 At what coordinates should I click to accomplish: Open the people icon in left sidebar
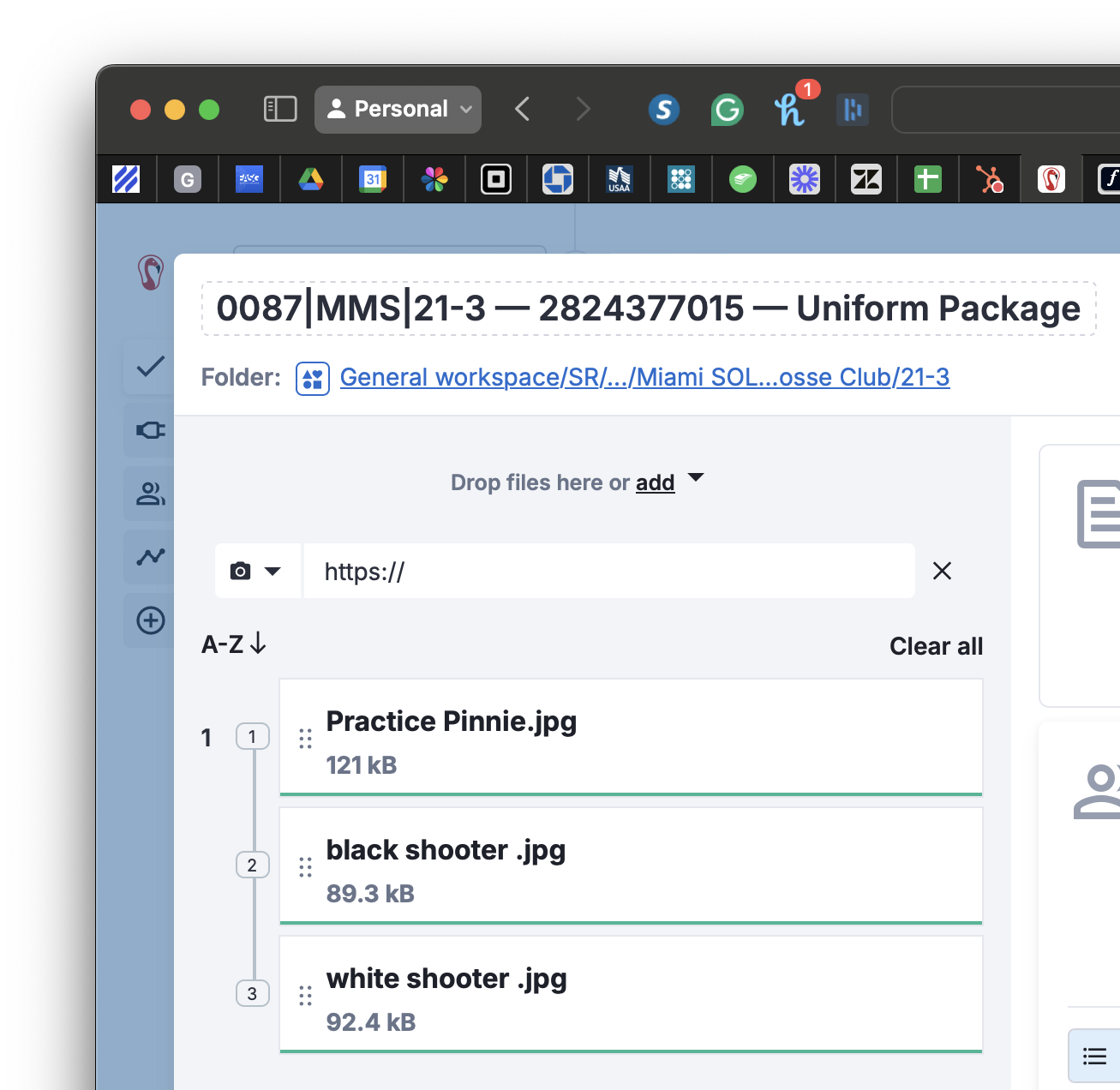[x=150, y=494]
